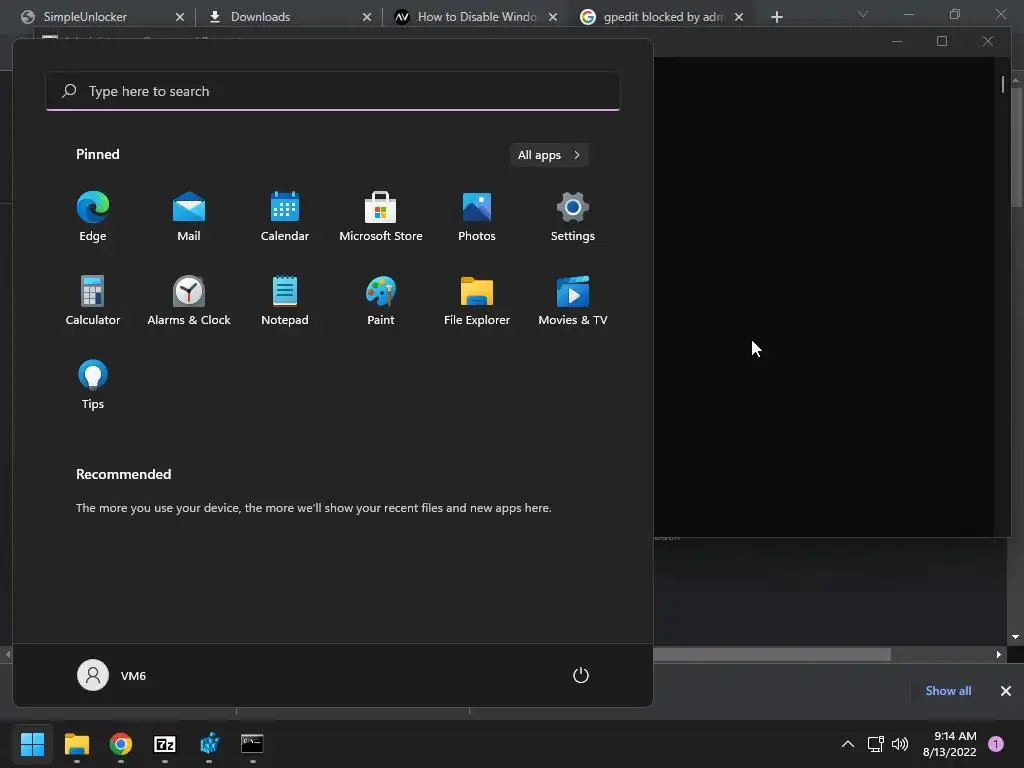Select the How to Disable Windows tab

(476, 17)
